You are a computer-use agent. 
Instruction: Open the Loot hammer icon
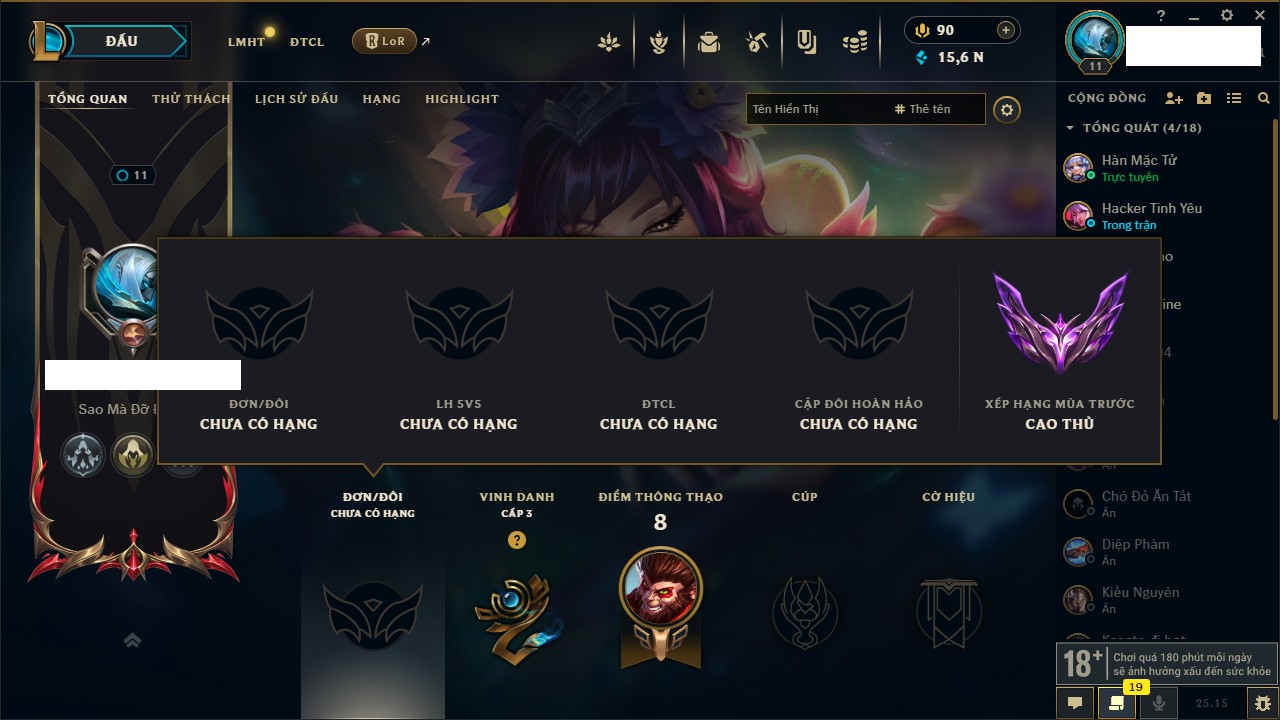(x=757, y=42)
